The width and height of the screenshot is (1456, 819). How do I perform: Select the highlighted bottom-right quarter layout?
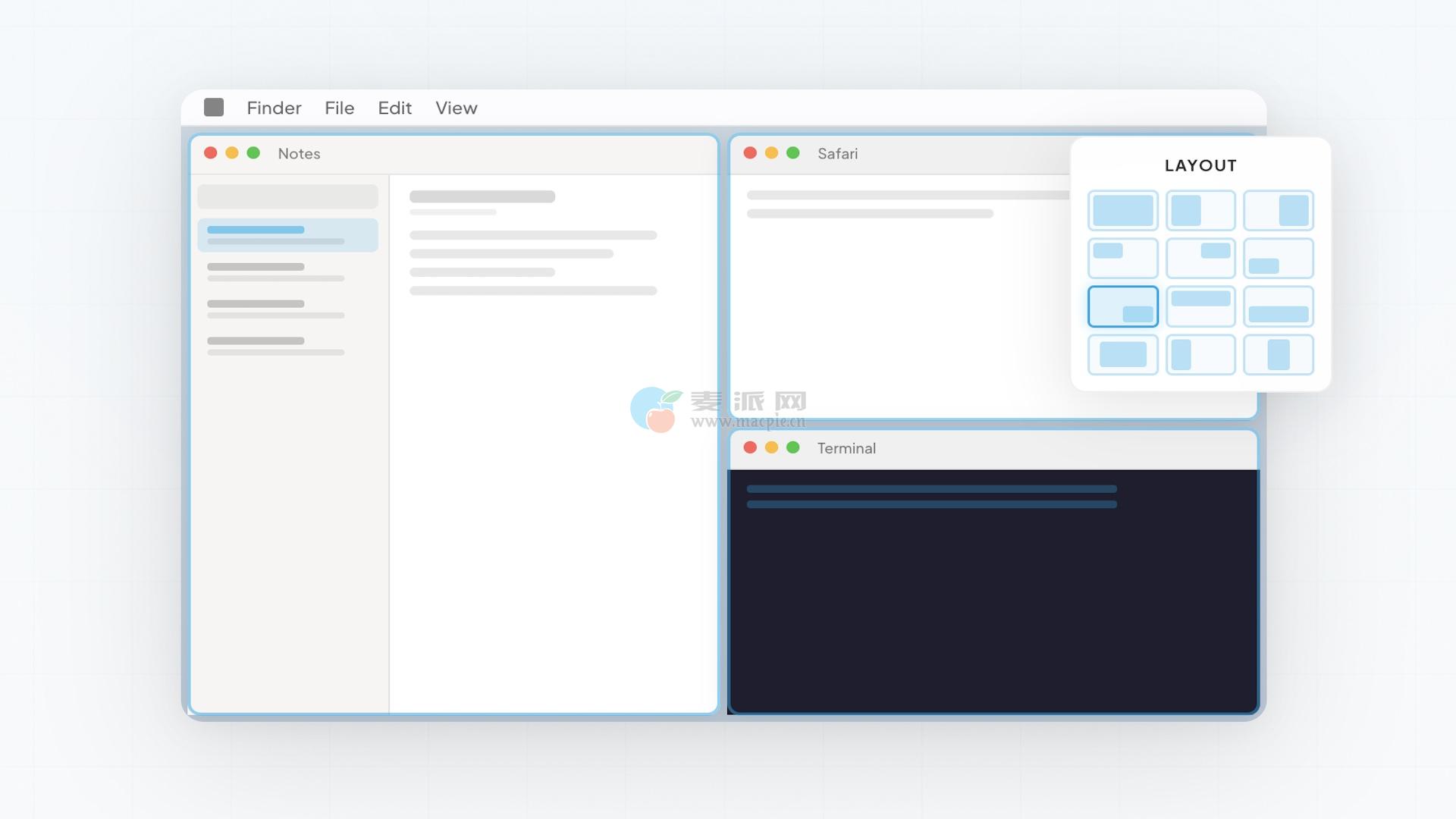pos(1122,306)
